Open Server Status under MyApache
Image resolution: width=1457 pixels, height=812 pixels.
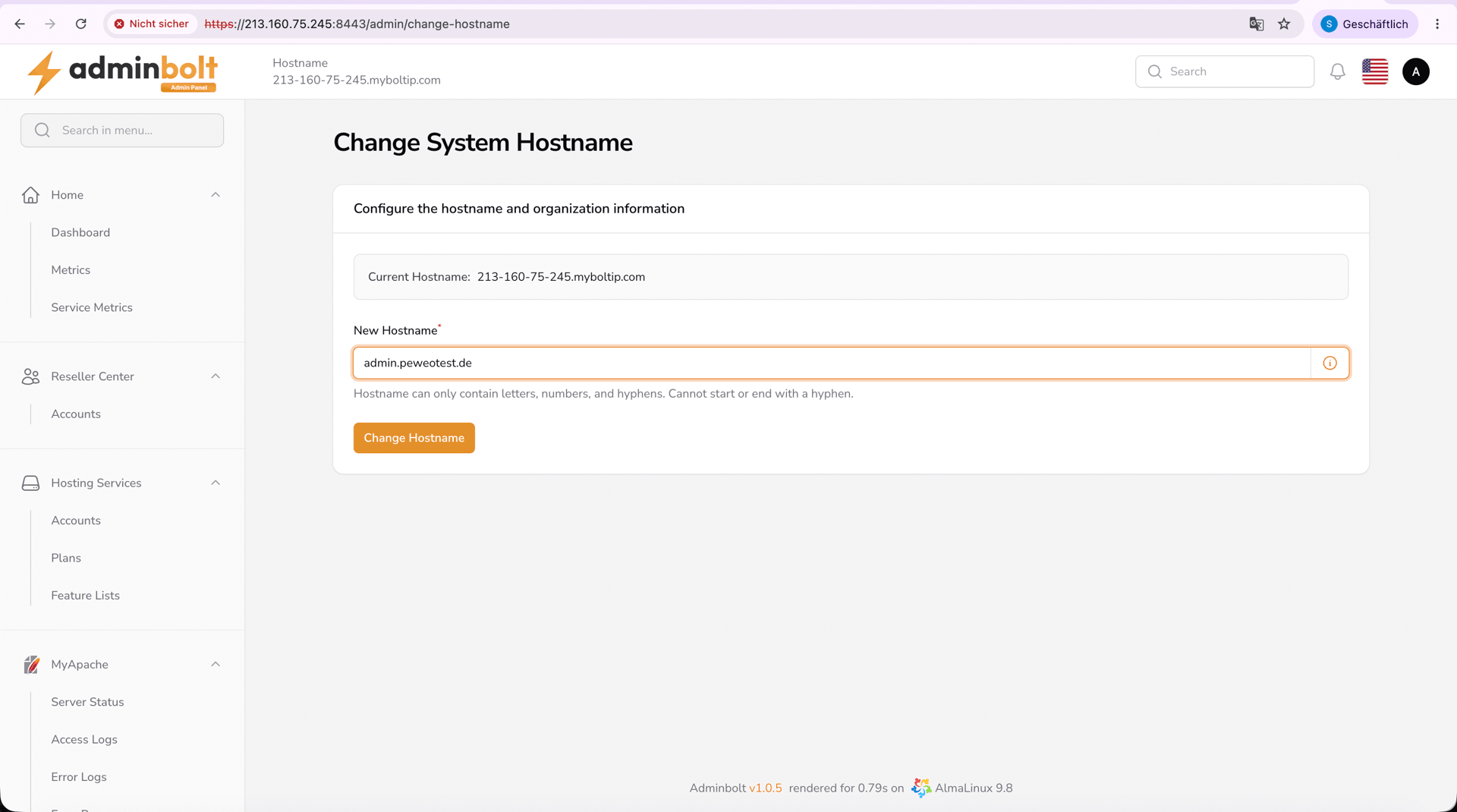coord(87,702)
